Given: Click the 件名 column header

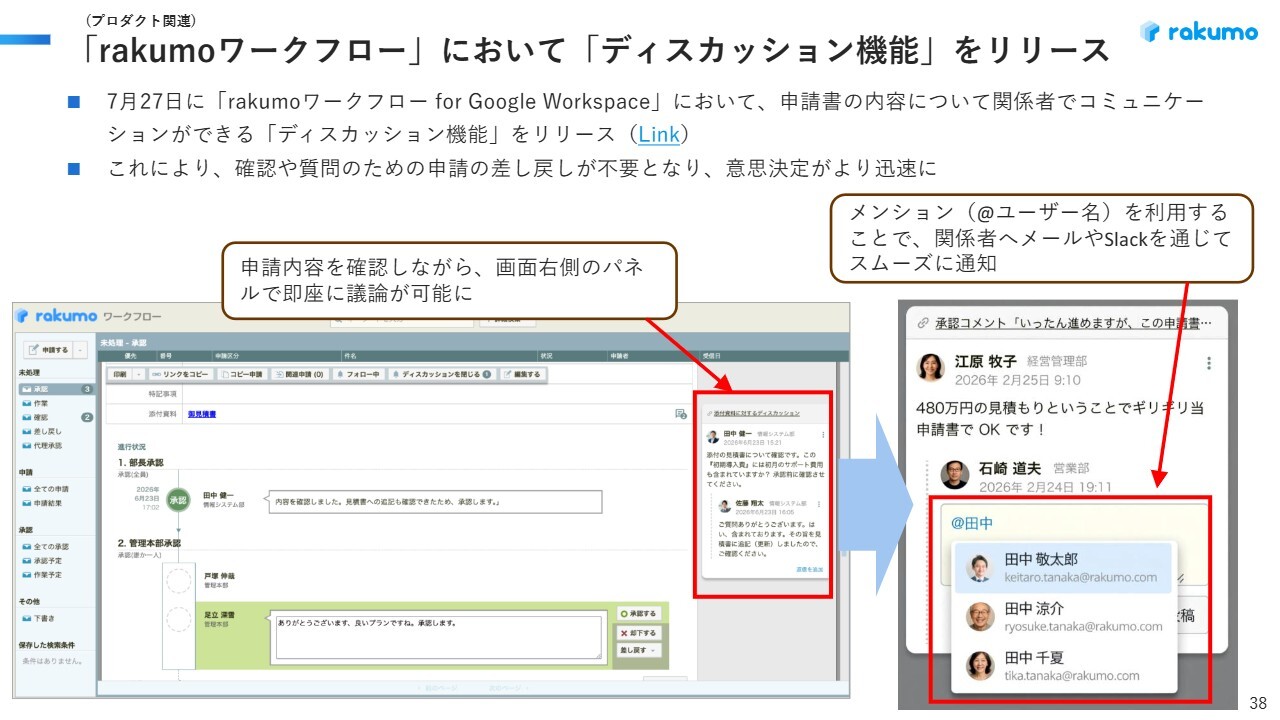Looking at the screenshot, I should click(350, 354).
